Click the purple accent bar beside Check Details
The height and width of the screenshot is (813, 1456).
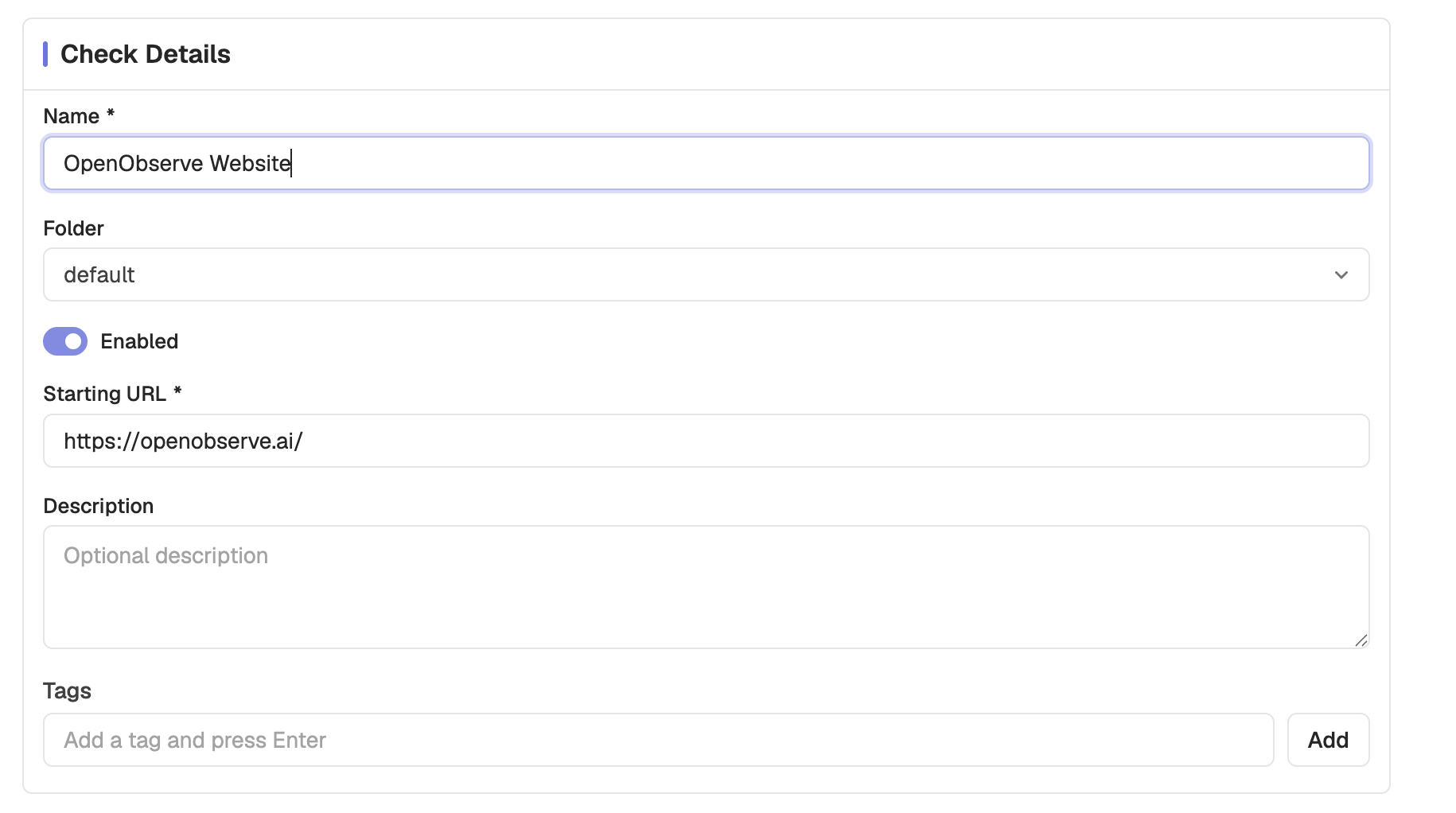coord(45,54)
